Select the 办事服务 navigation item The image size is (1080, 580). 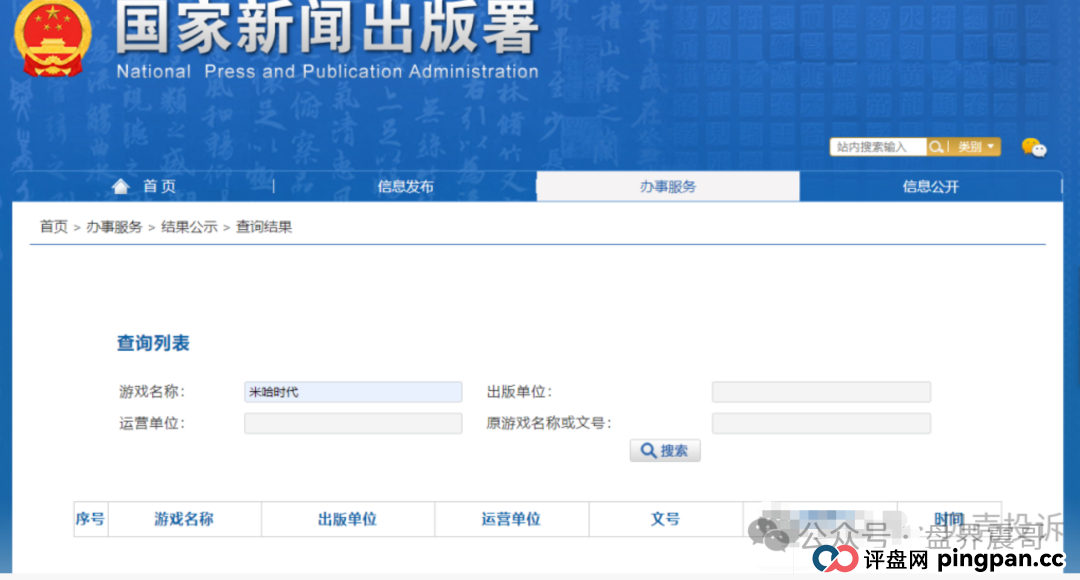tap(668, 186)
